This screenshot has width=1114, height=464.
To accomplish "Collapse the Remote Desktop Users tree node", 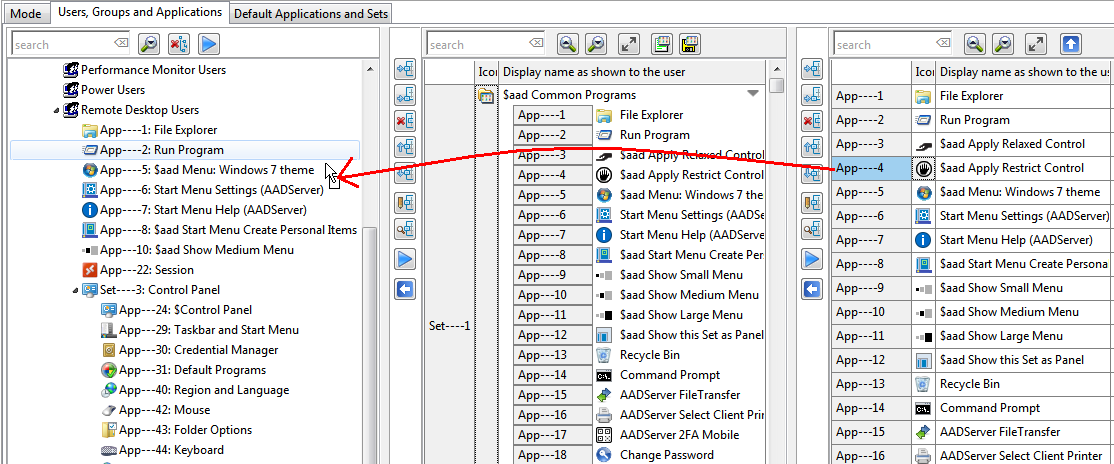I will click(x=56, y=110).
